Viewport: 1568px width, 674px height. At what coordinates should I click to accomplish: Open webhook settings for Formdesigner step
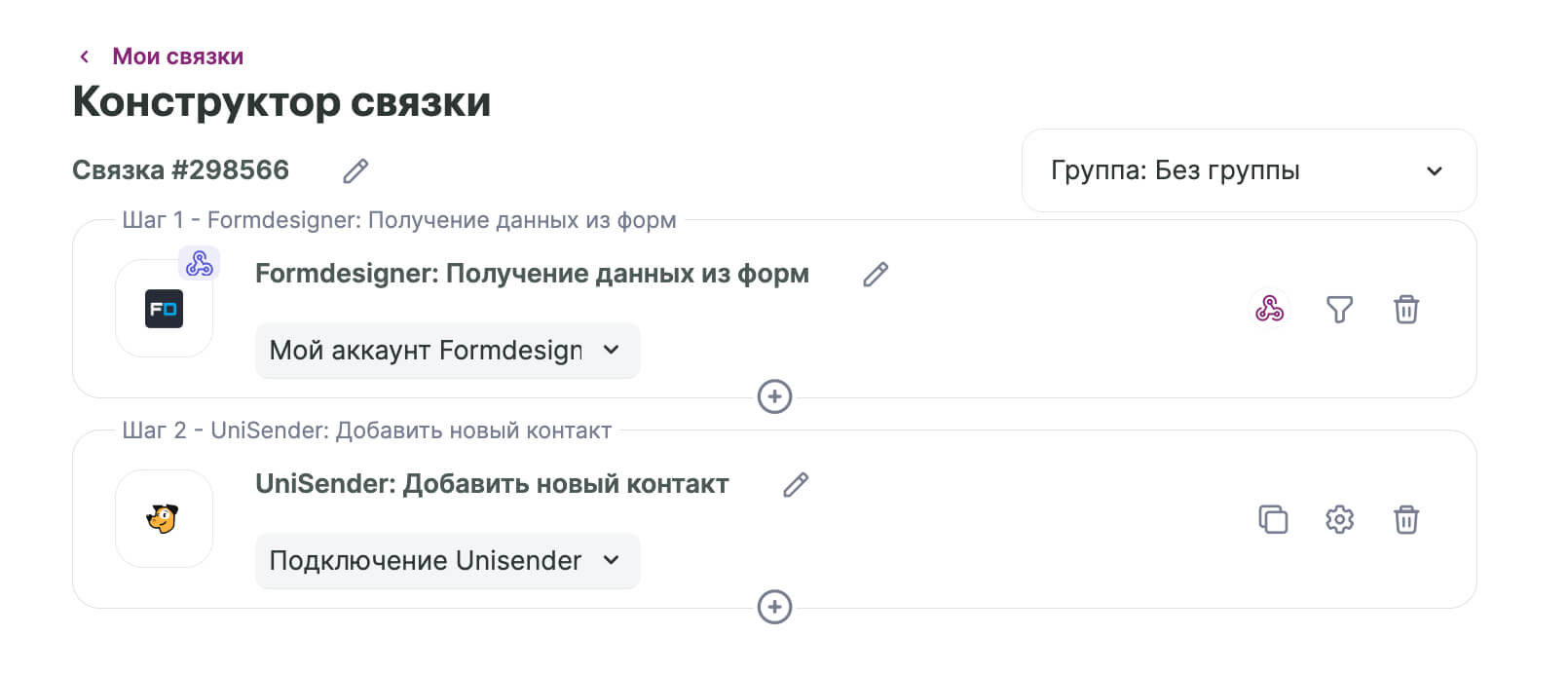tap(1269, 309)
